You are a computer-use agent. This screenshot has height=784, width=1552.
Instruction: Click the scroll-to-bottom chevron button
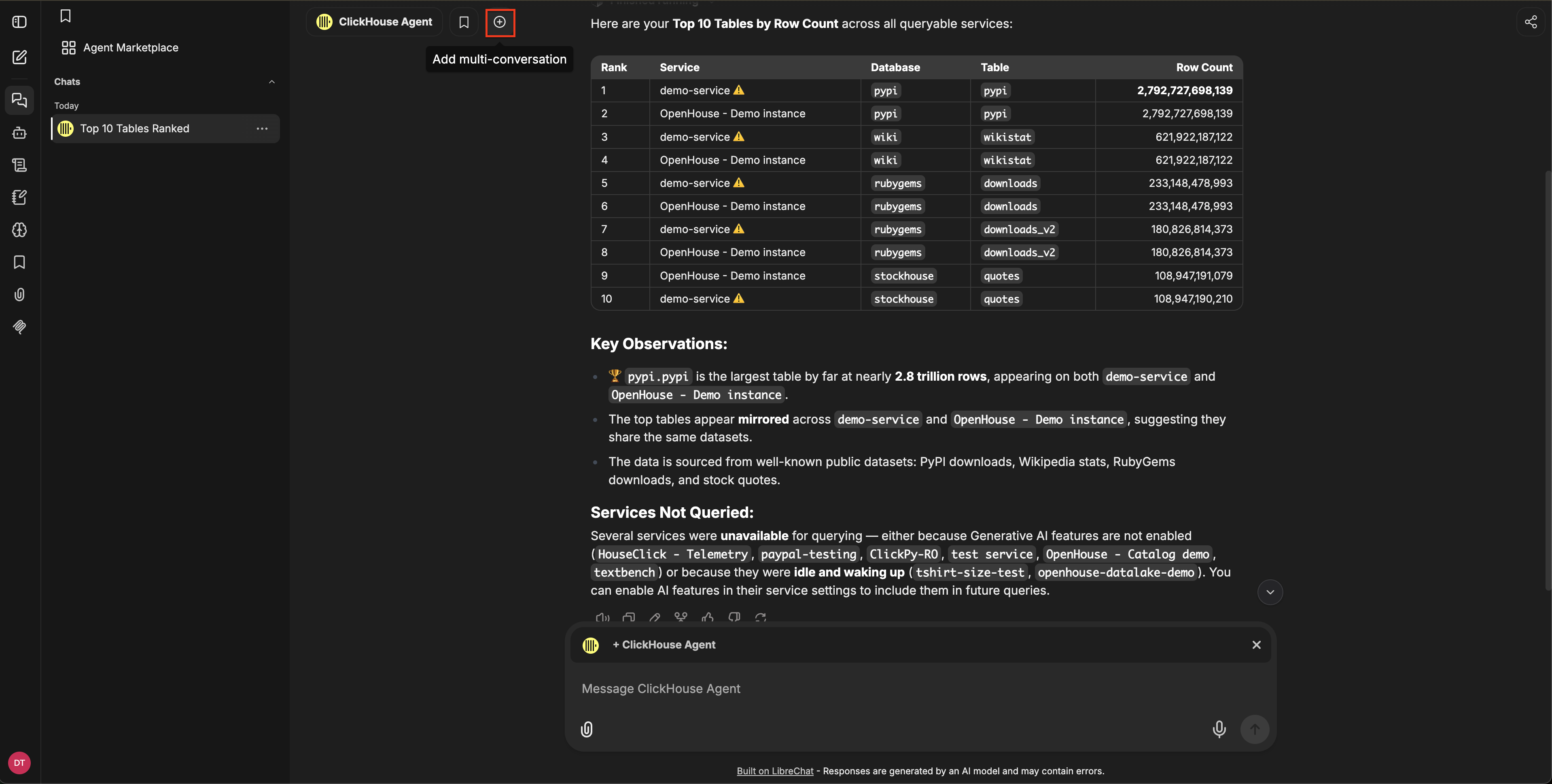[1270, 592]
